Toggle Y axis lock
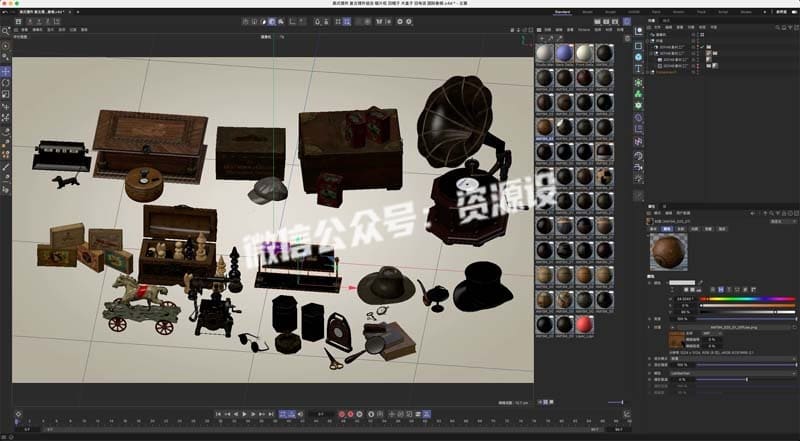Image resolution: width=800 pixels, height=441 pixels. [39, 21]
